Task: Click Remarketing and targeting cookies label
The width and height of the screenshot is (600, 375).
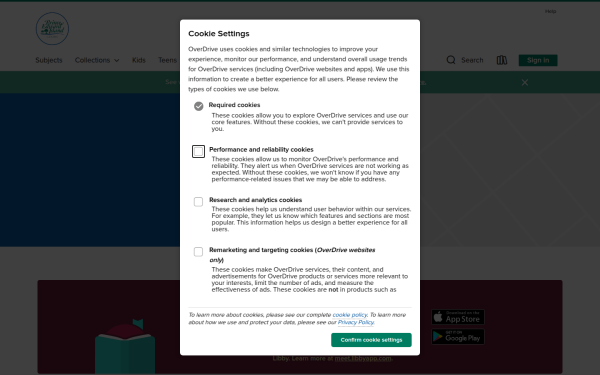Action: [292, 255]
